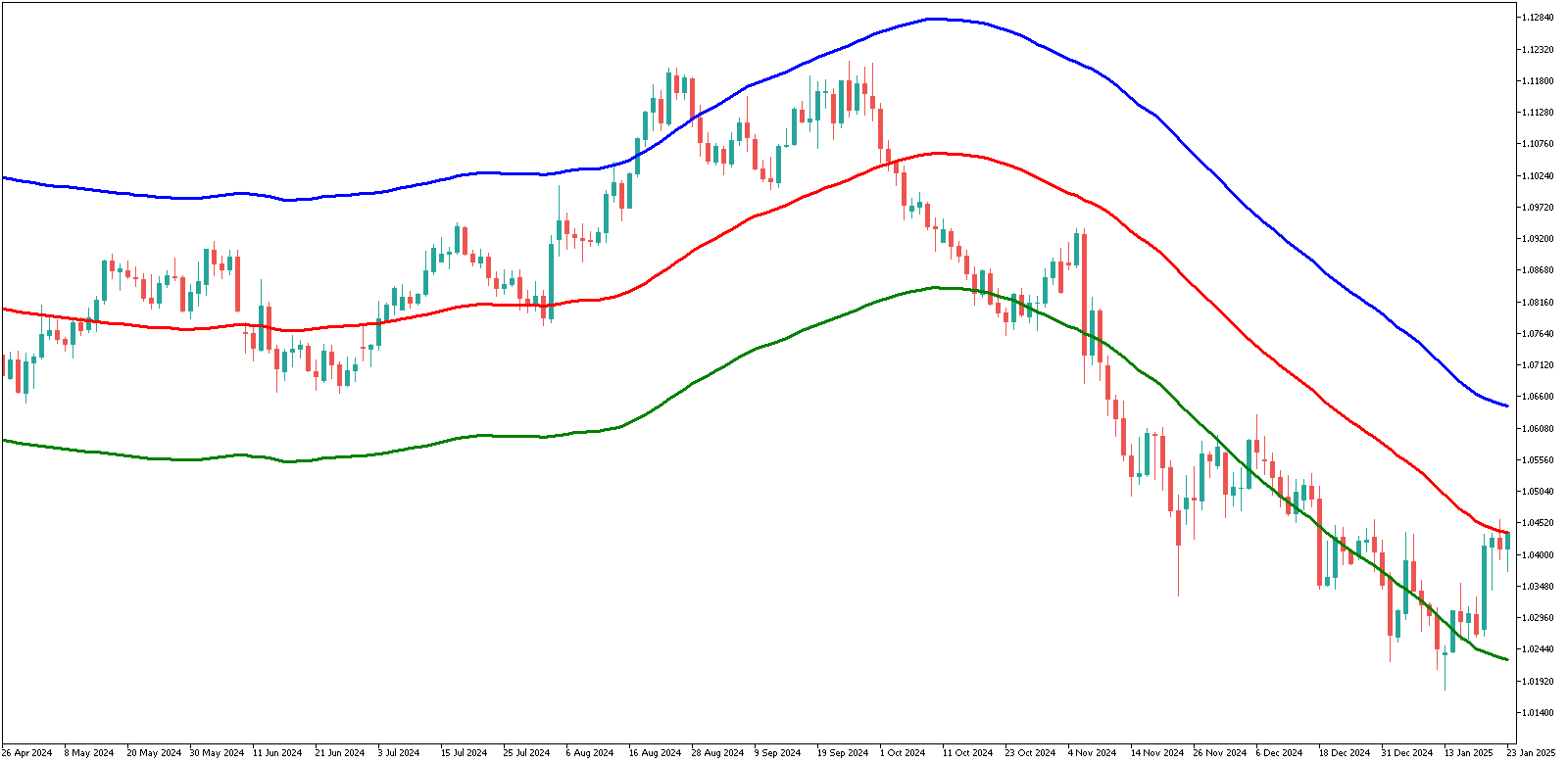The width and height of the screenshot is (1568, 764).
Task: Click the 1.09720 price label
Action: 1538,207
